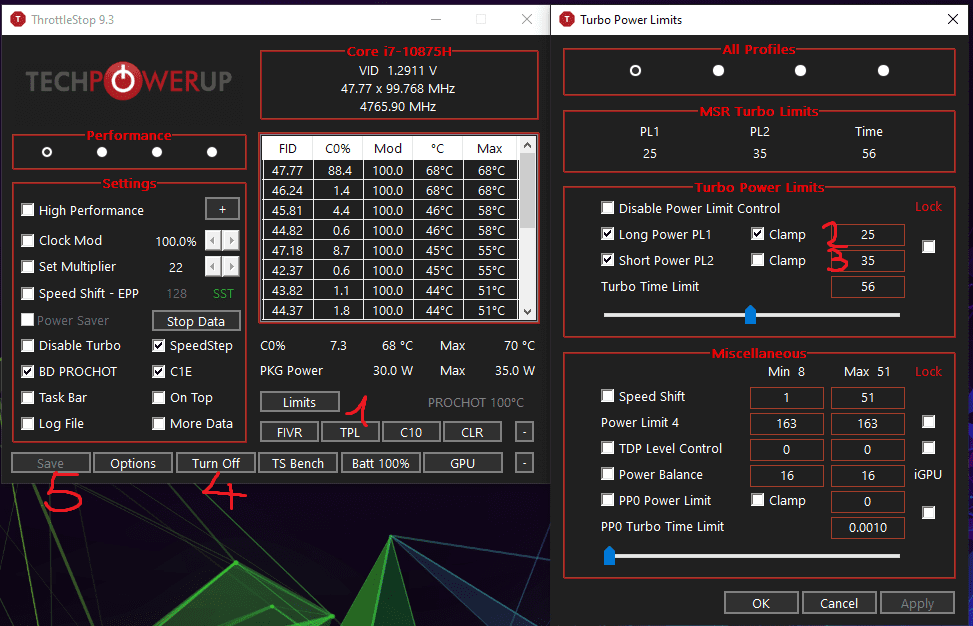Click the ThrottleStop logo icon in the title bar
This screenshot has width=973, height=626.
click(18, 20)
